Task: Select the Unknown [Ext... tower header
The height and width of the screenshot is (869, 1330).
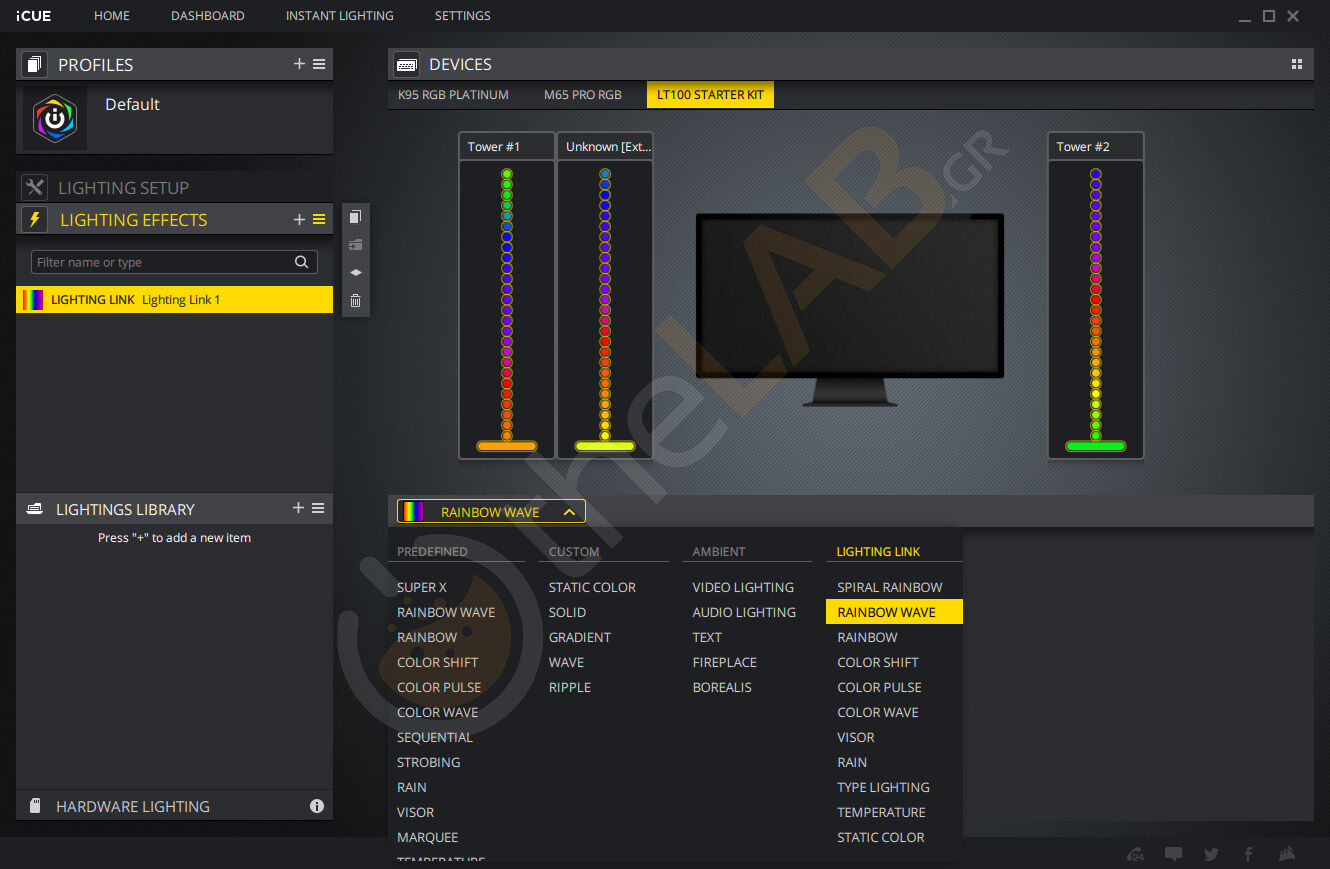Action: tap(605, 147)
